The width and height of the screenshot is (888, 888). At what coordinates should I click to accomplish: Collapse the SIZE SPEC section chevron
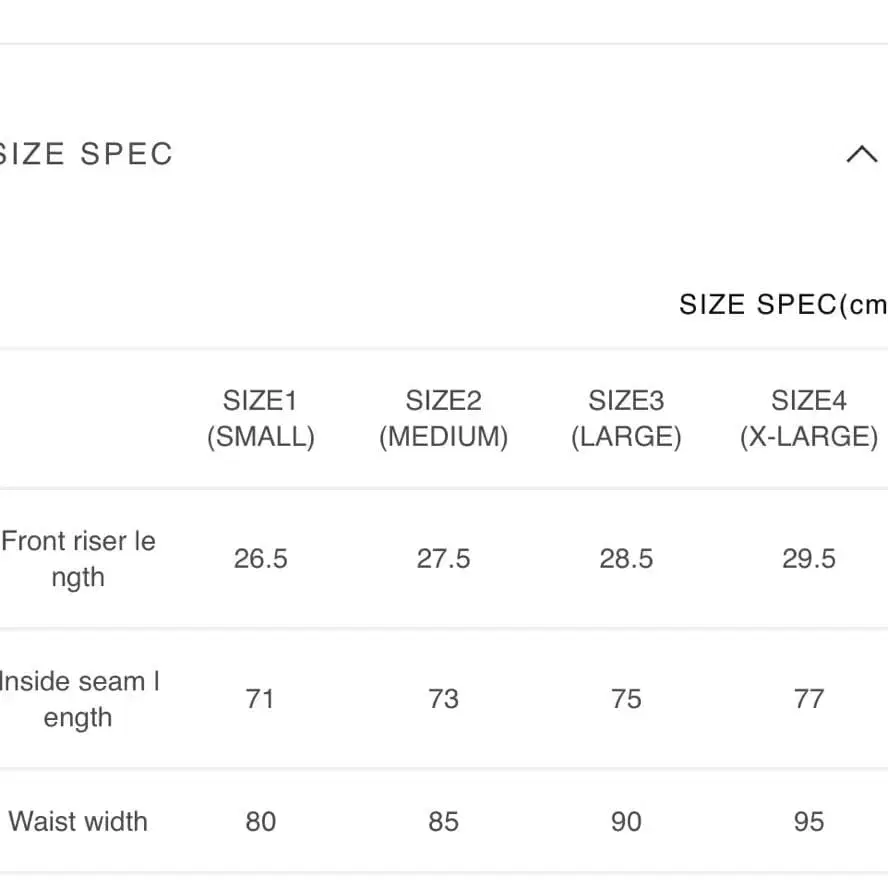[x=861, y=155]
